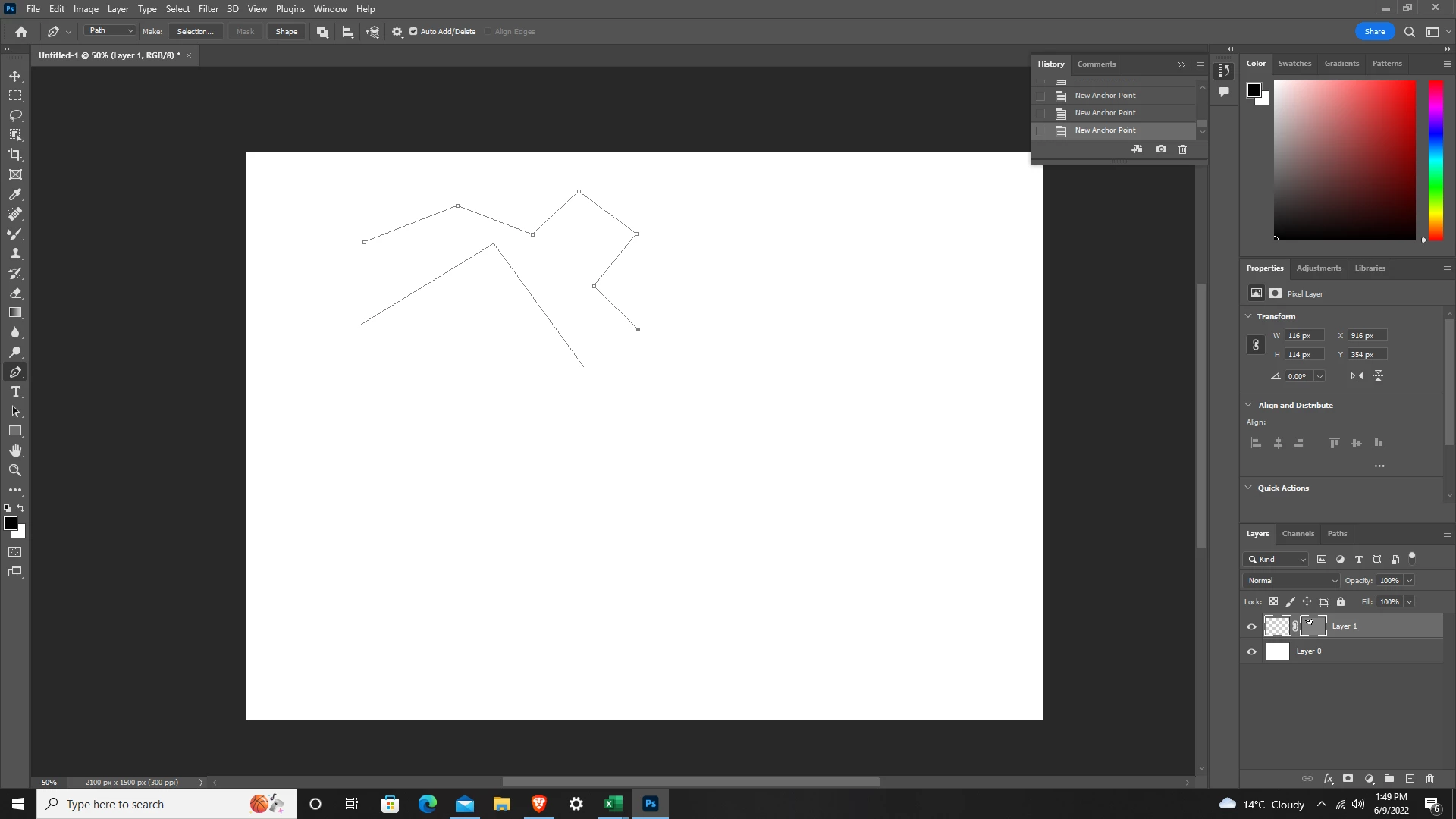Click the Width input field
Image resolution: width=1456 pixels, height=819 pixels.
(x=1304, y=336)
